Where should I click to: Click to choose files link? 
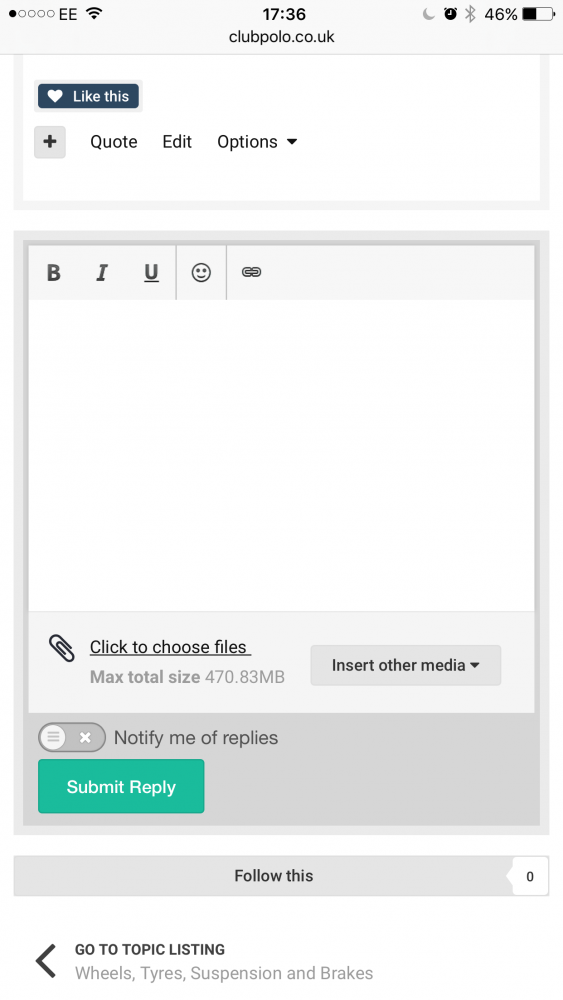point(170,647)
